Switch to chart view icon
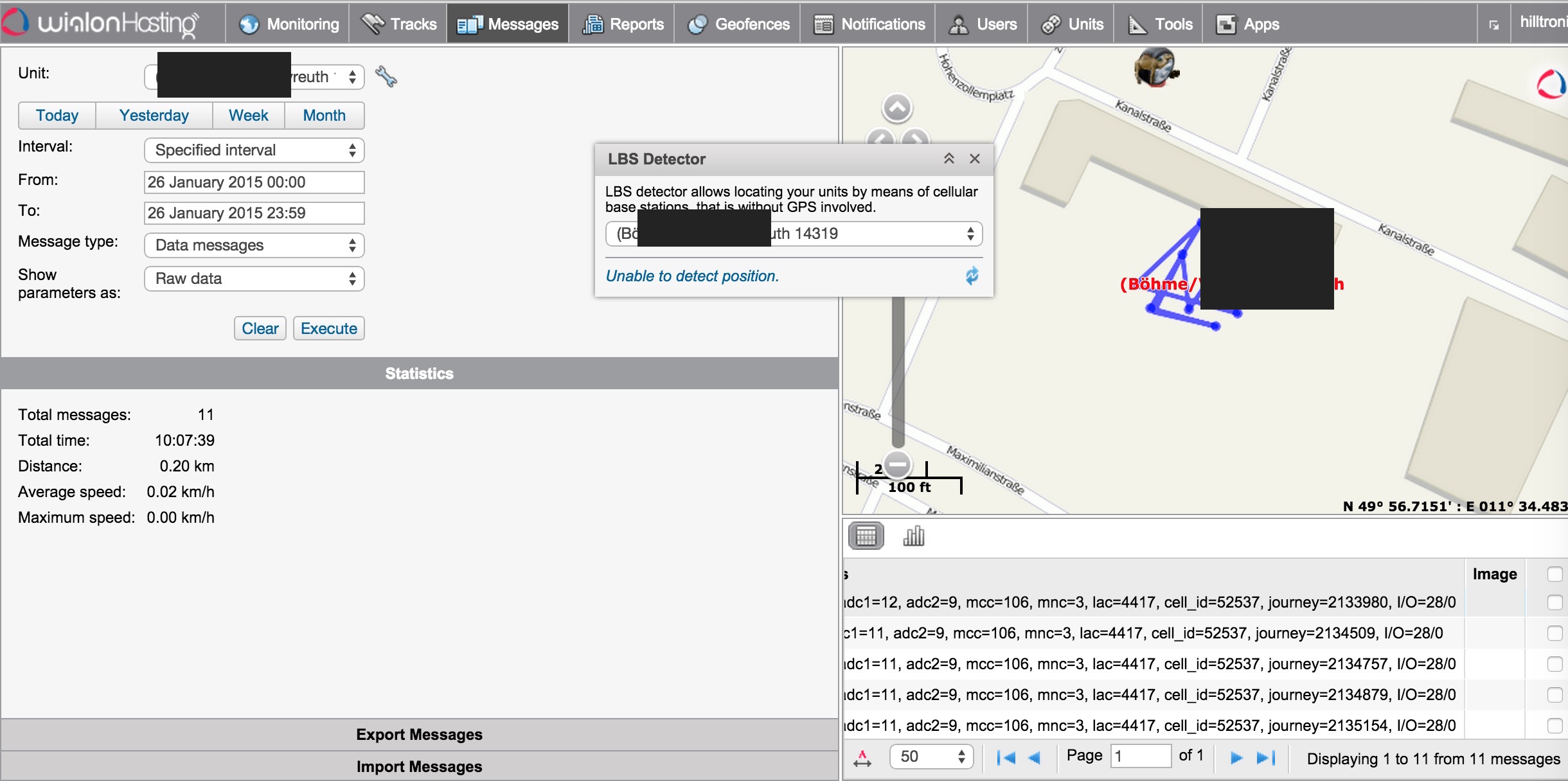1568x781 pixels. [913, 536]
